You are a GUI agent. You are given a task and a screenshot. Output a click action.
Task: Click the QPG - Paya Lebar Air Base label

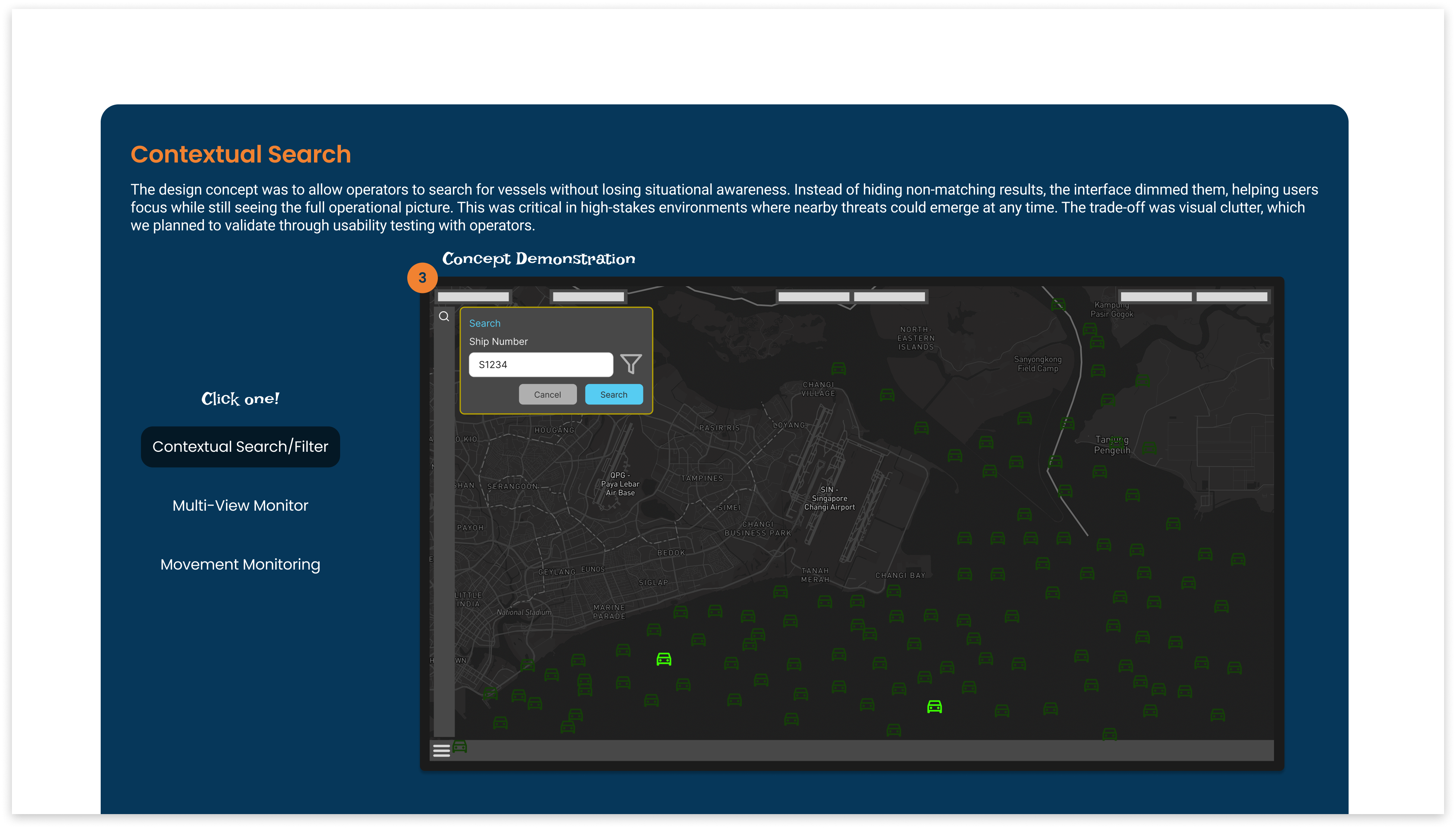click(x=620, y=484)
